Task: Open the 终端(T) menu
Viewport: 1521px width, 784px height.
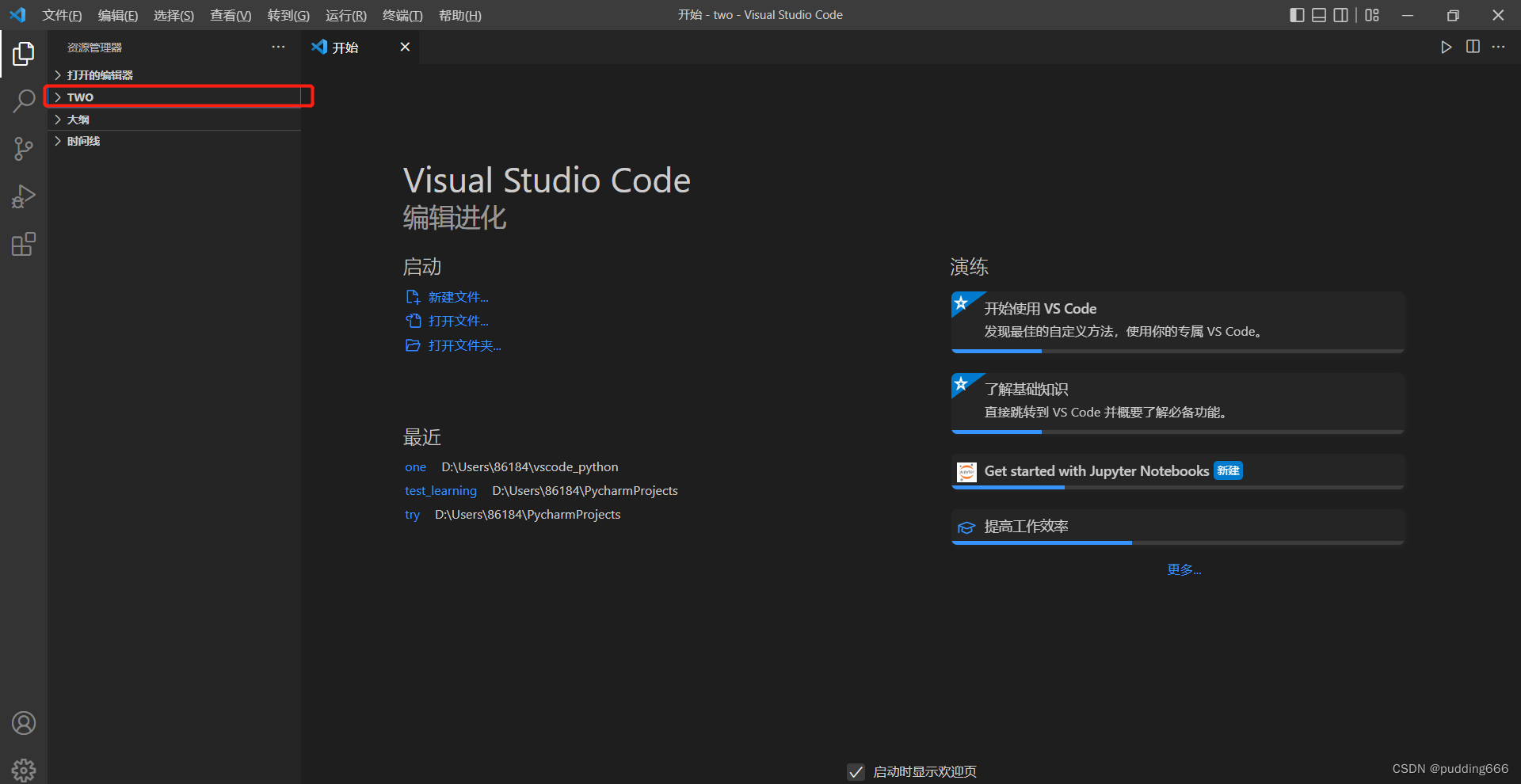Action: 402,16
